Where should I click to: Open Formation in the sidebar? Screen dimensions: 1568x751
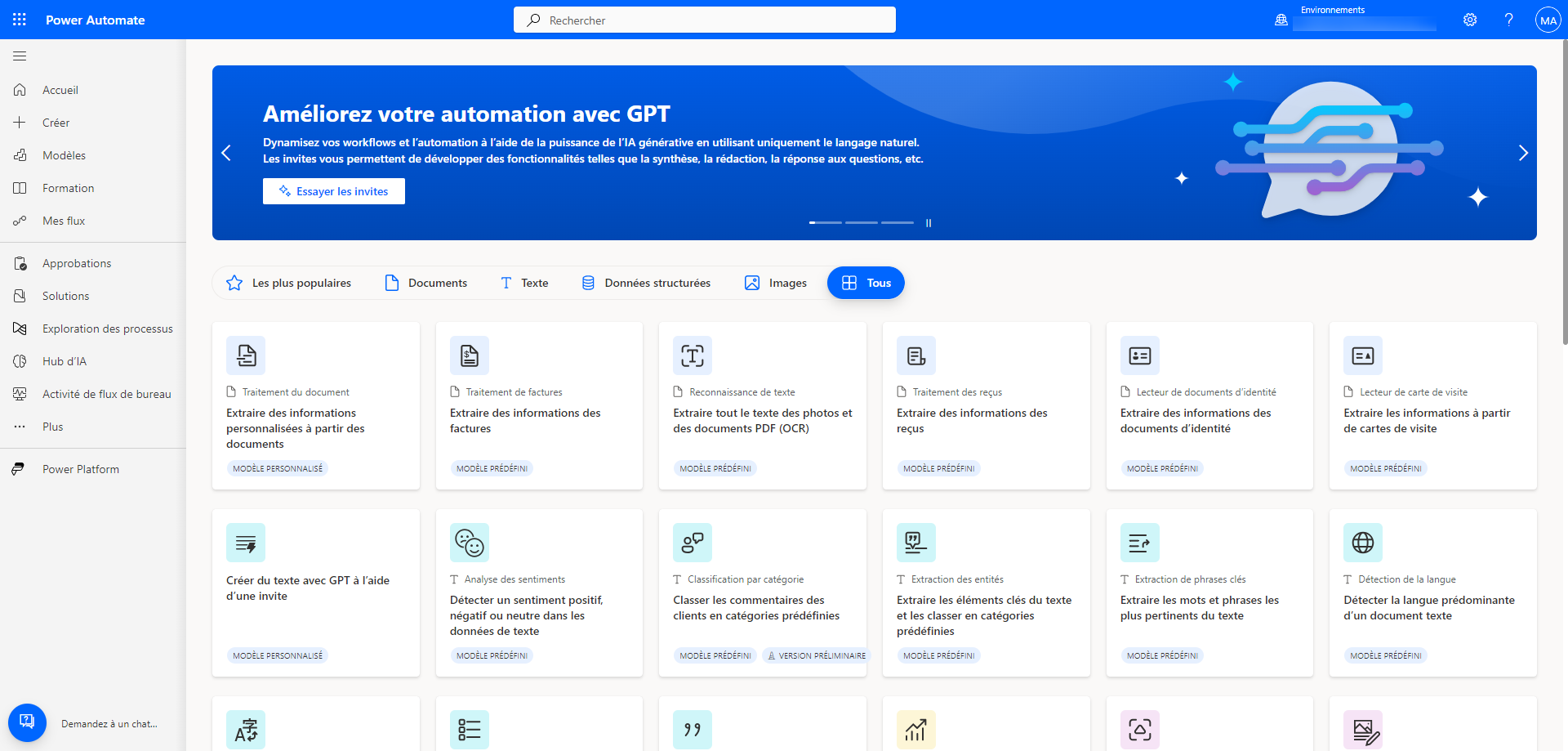point(93,188)
